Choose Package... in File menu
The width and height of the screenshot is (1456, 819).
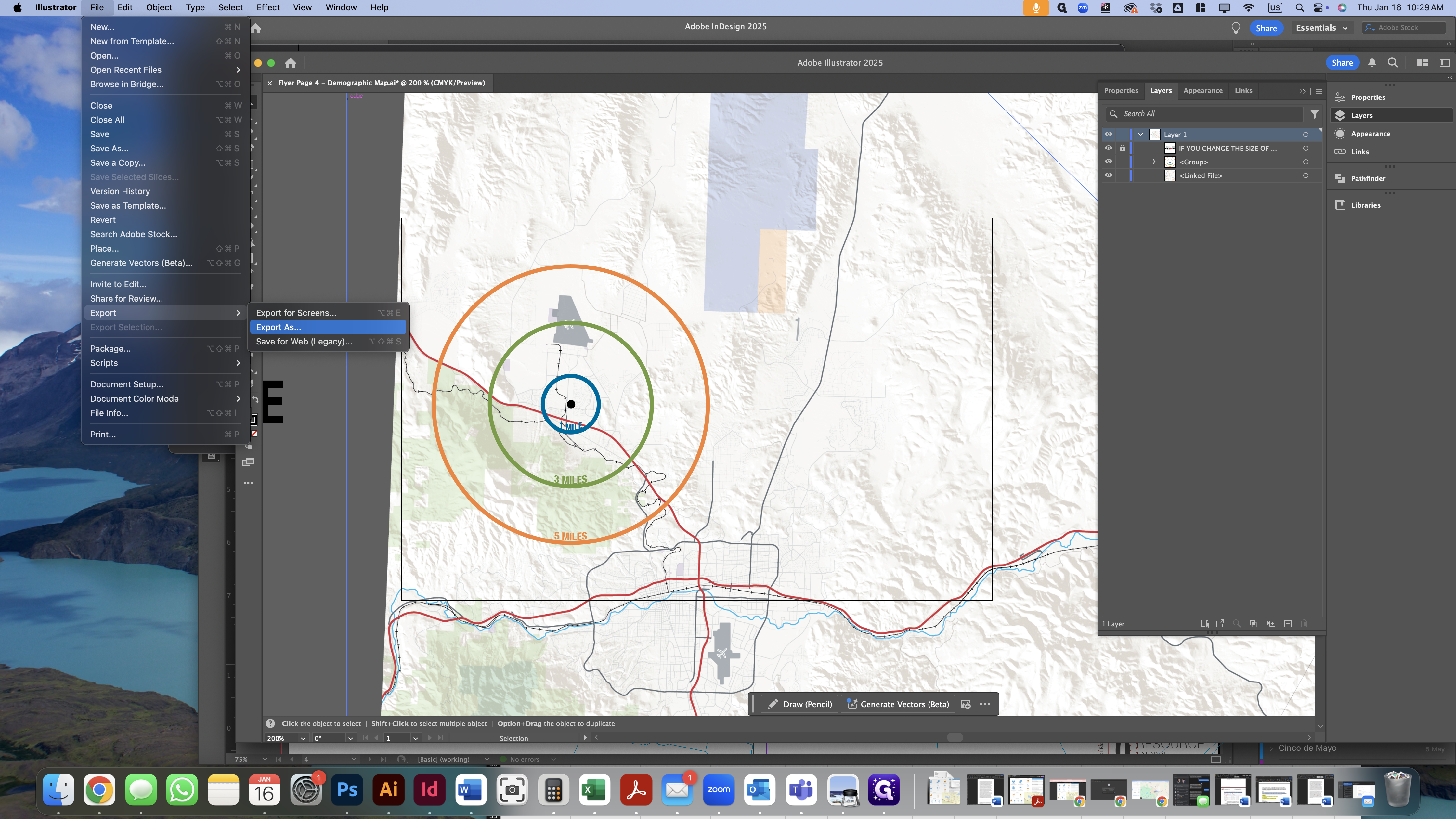[x=166, y=349]
